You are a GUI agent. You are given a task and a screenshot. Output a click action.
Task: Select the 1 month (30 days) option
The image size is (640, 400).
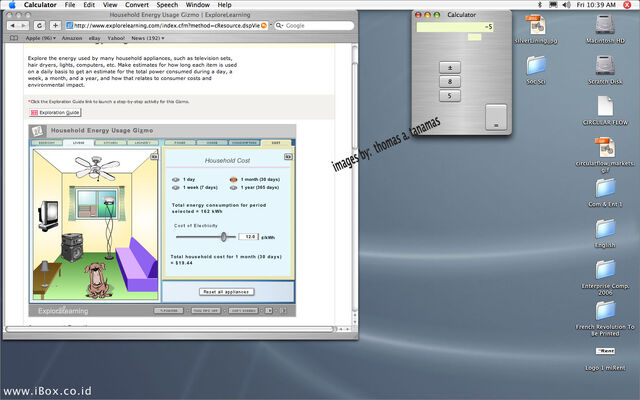coord(233,180)
